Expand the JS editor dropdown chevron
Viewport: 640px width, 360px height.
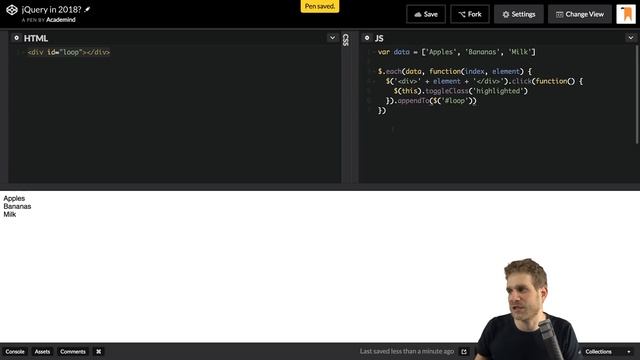tap(631, 38)
